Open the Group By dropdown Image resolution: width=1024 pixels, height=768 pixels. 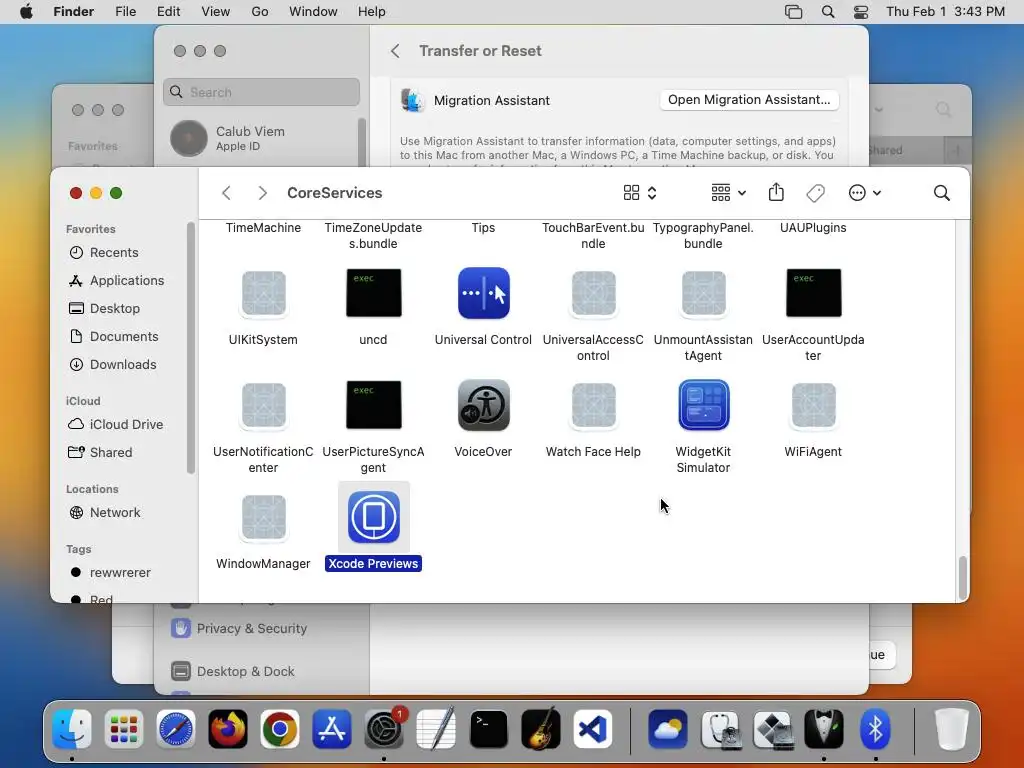[728, 193]
